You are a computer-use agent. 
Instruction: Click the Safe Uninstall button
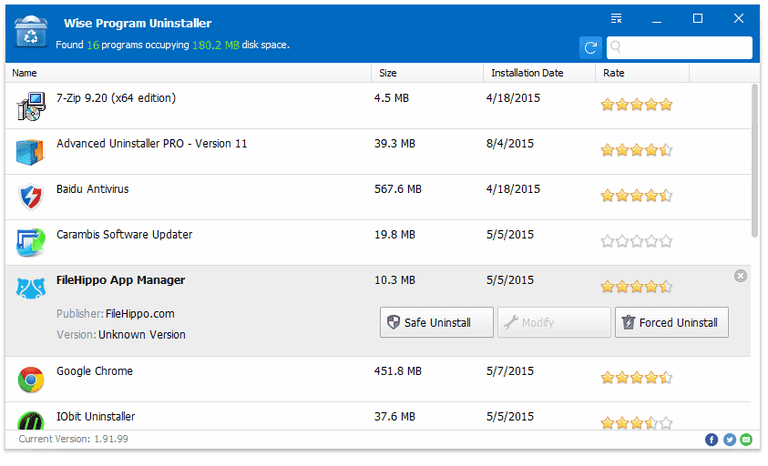click(x=437, y=323)
